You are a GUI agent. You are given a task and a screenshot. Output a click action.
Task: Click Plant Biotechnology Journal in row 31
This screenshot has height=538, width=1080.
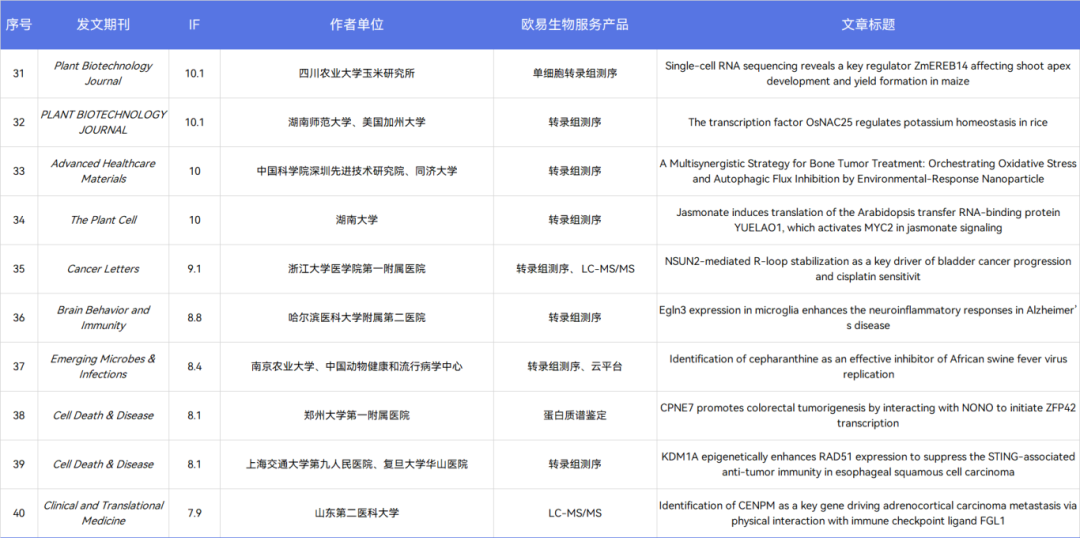[103, 74]
